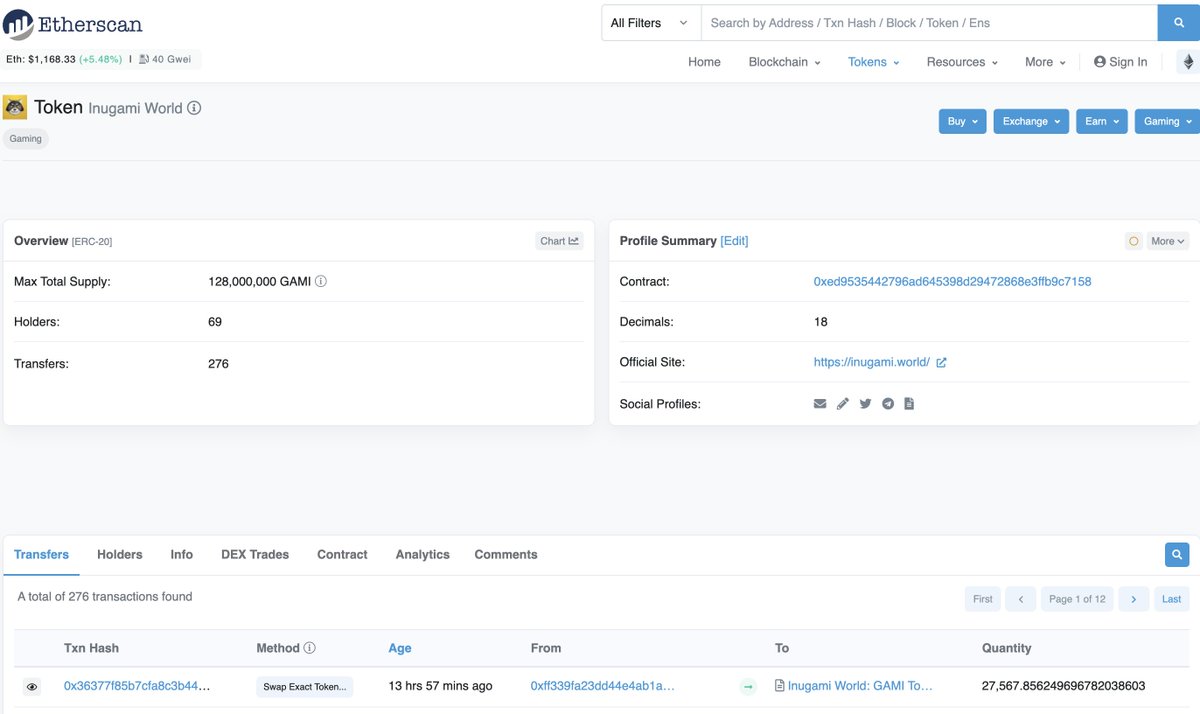Click the previous page arrow
This screenshot has height=714, width=1200.
coord(1020,599)
